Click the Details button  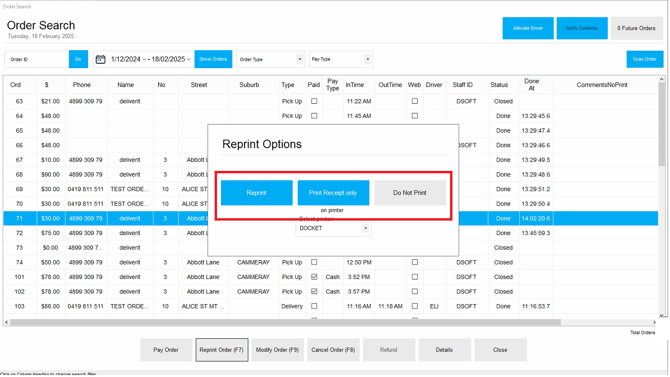pos(444,350)
